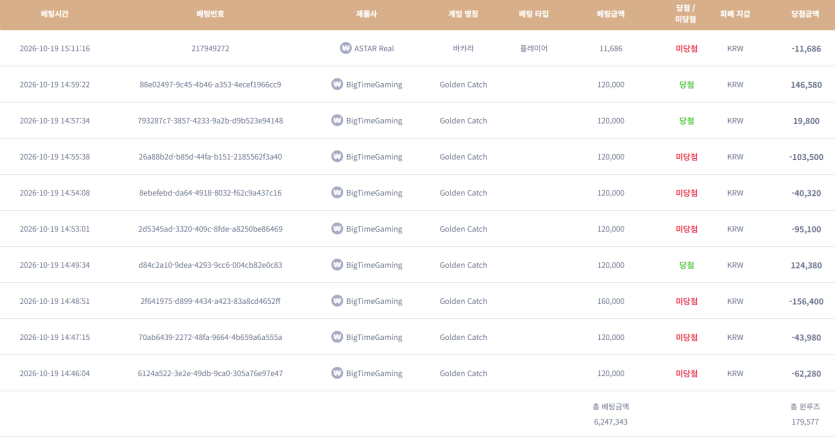Click the win amount 19,800
The width and height of the screenshot is (835, 437).
click(806, 121)
